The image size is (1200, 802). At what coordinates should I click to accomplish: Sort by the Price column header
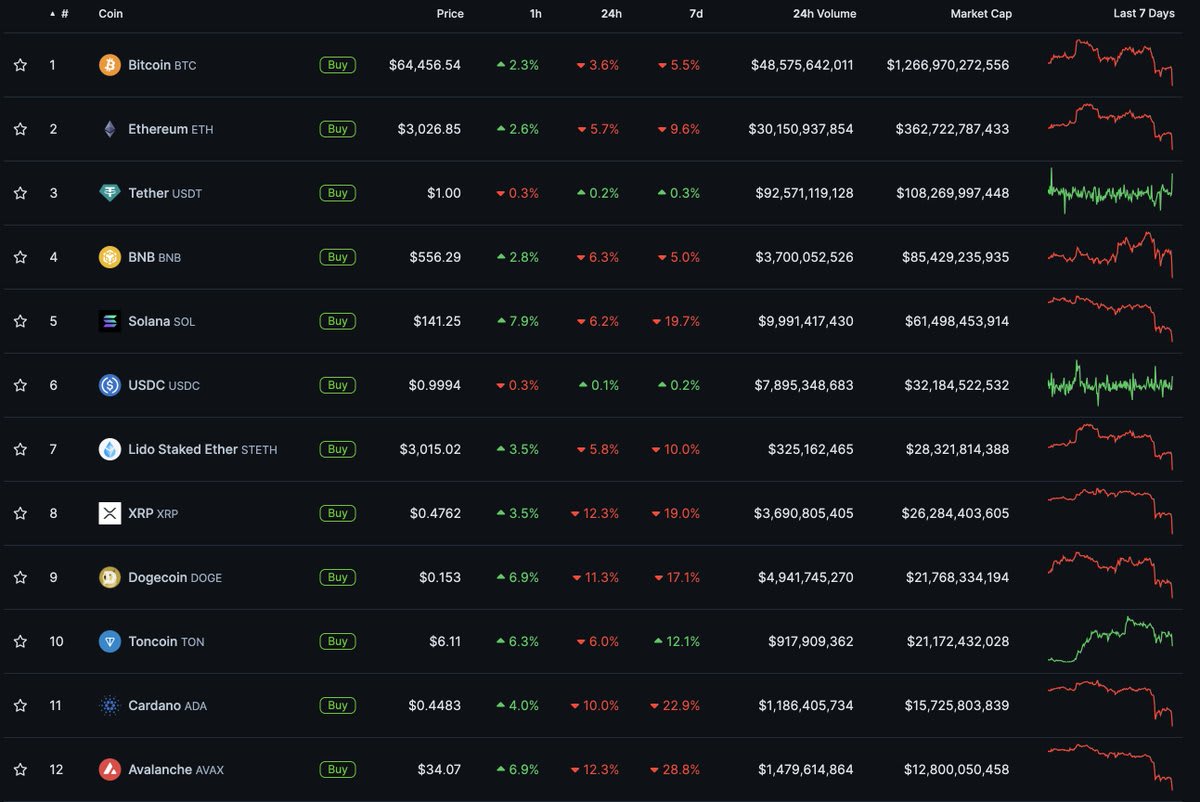(450, 14)
